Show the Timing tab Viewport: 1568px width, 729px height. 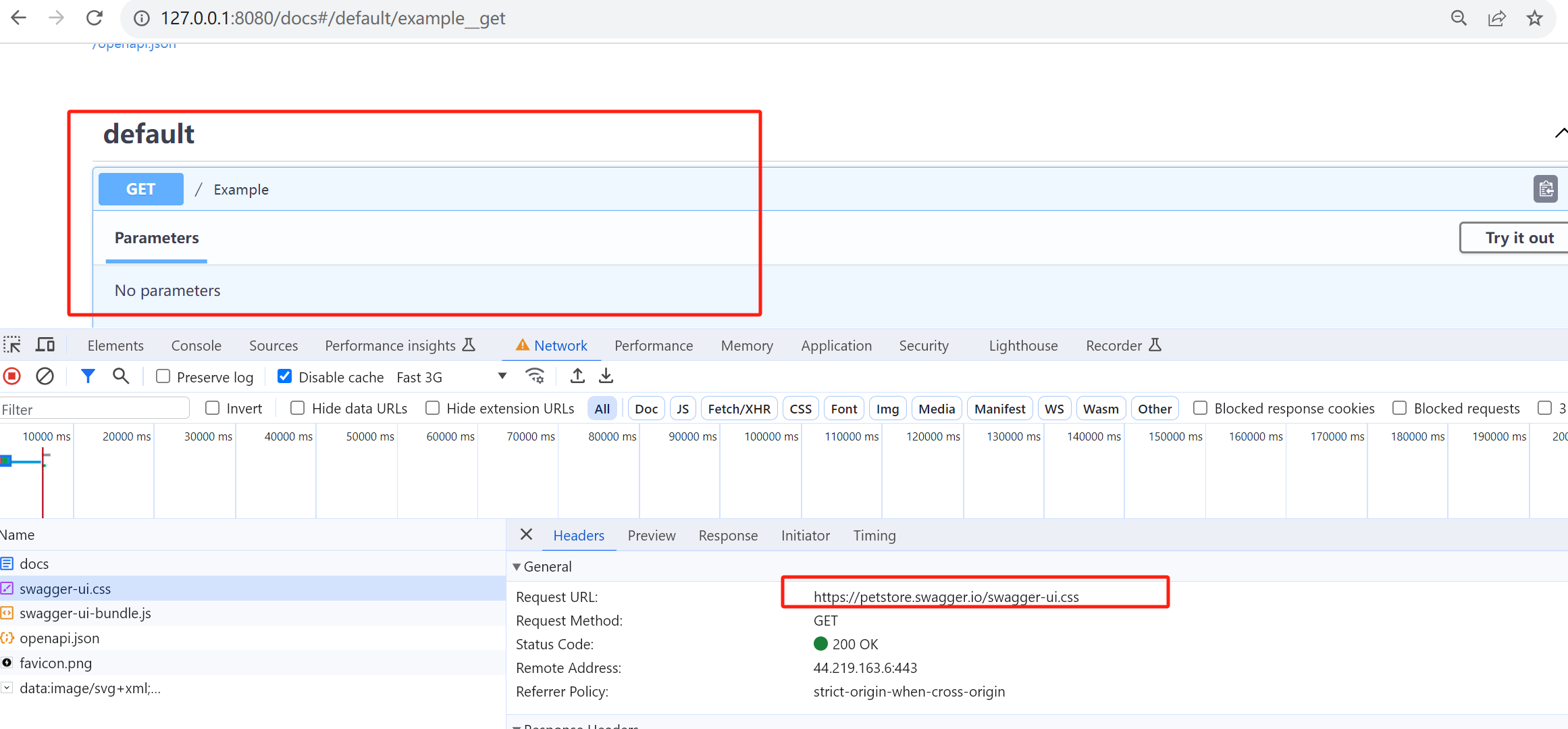pos(874,535)
